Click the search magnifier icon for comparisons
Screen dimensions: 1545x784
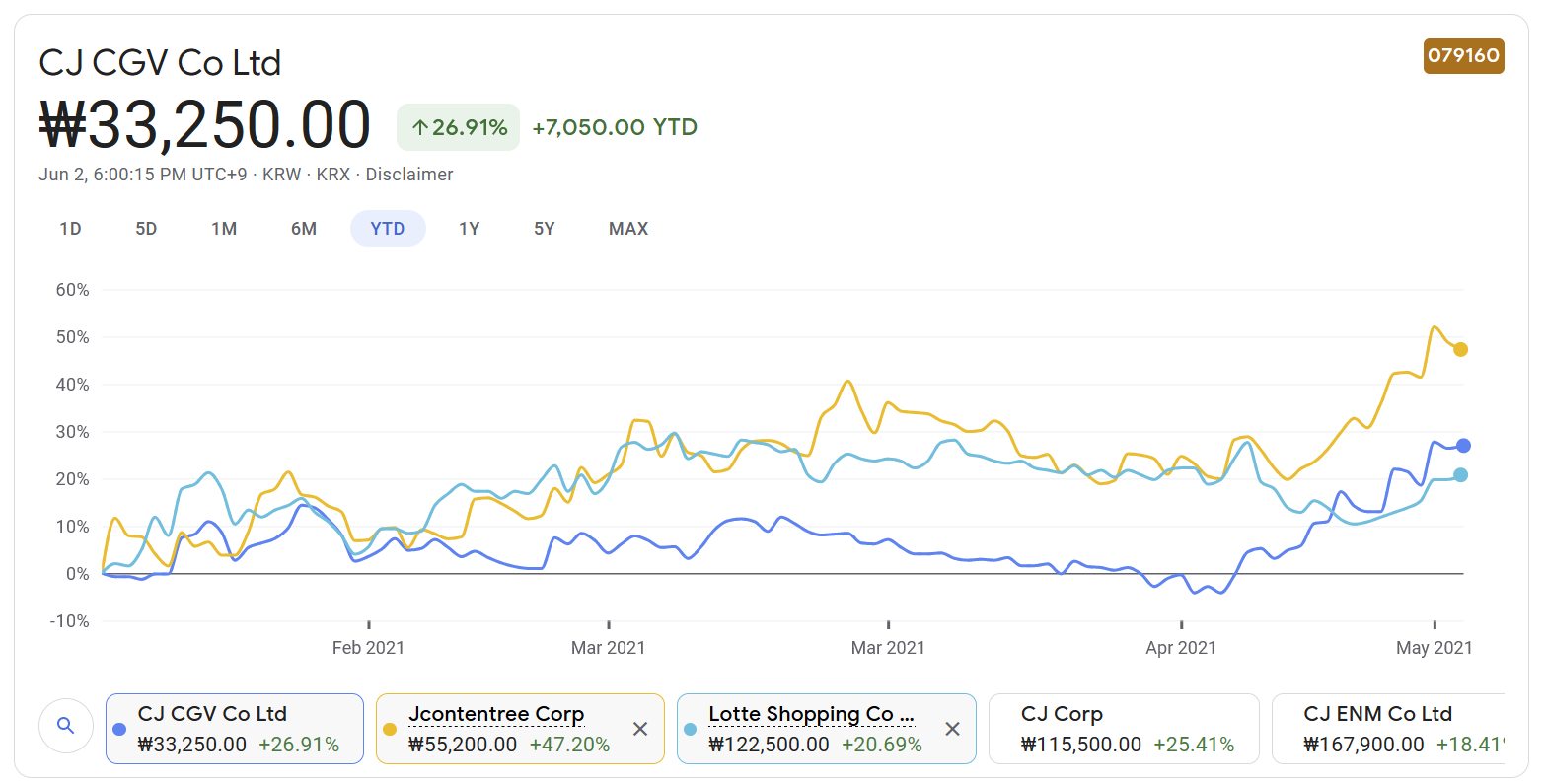(66, 727)
